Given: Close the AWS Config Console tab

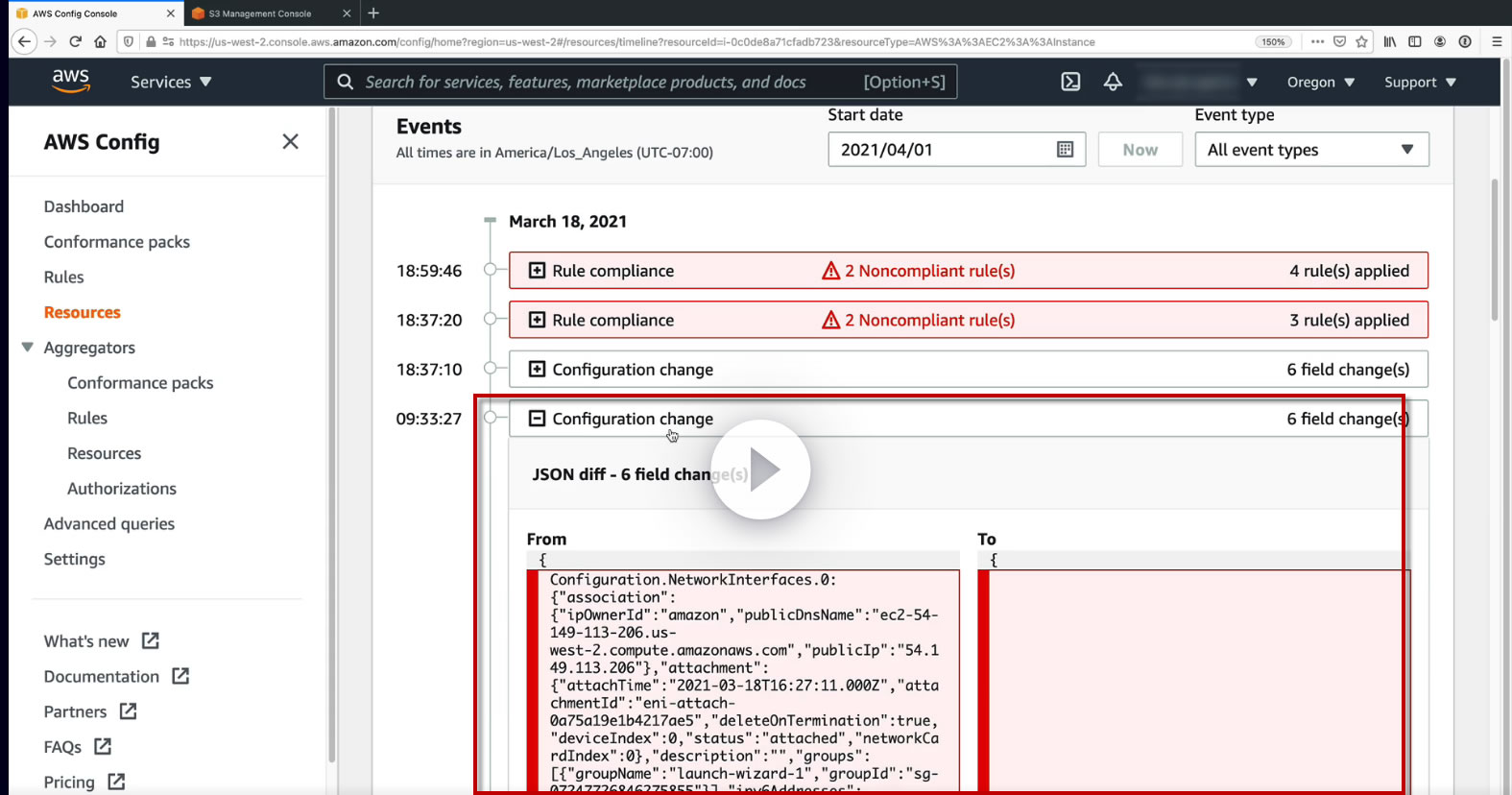Looking at the screenshot, I should (171, 13).
